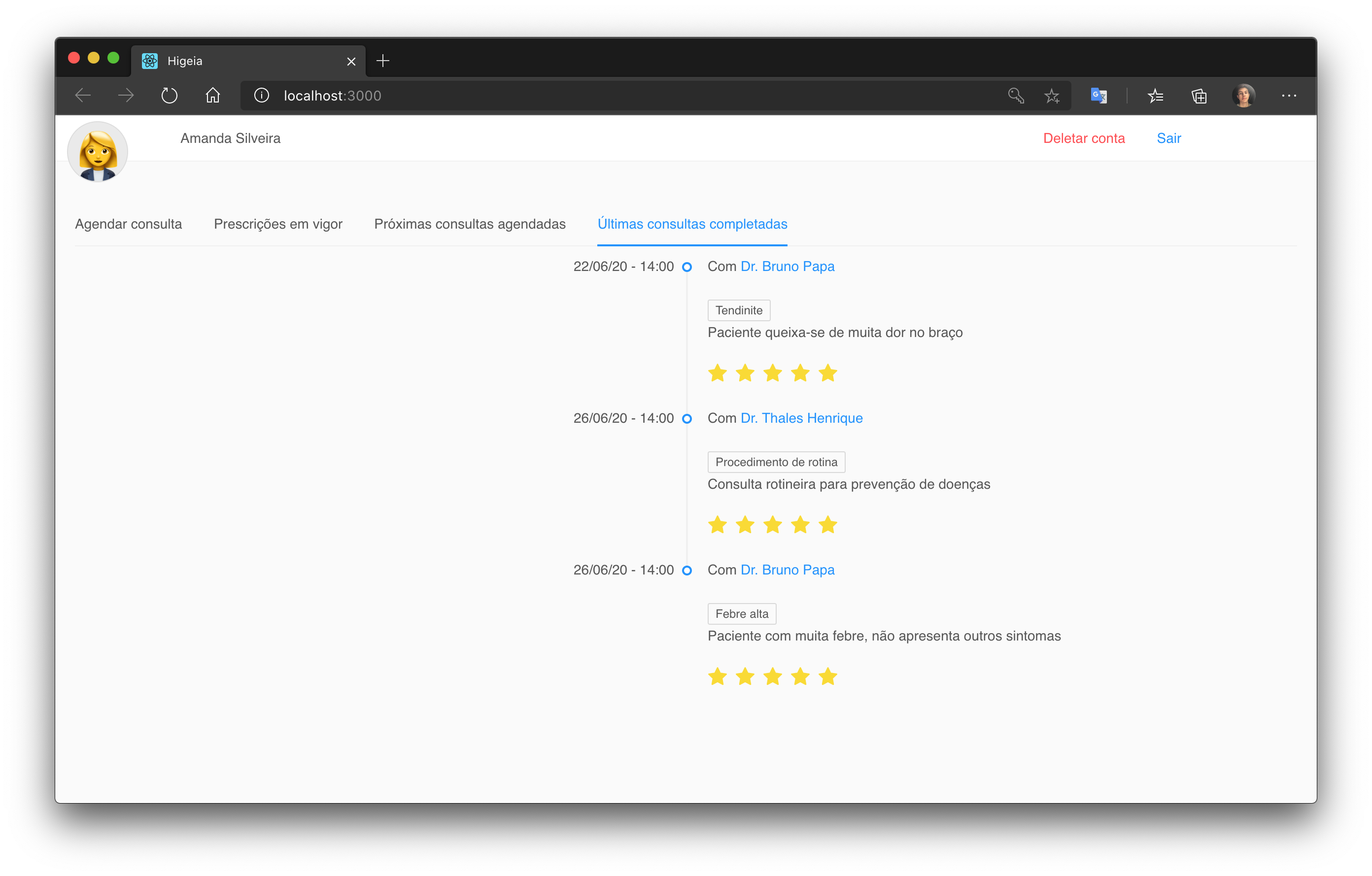
Task: Add page to favorites star icon
Action: [x=1052, y=95]
